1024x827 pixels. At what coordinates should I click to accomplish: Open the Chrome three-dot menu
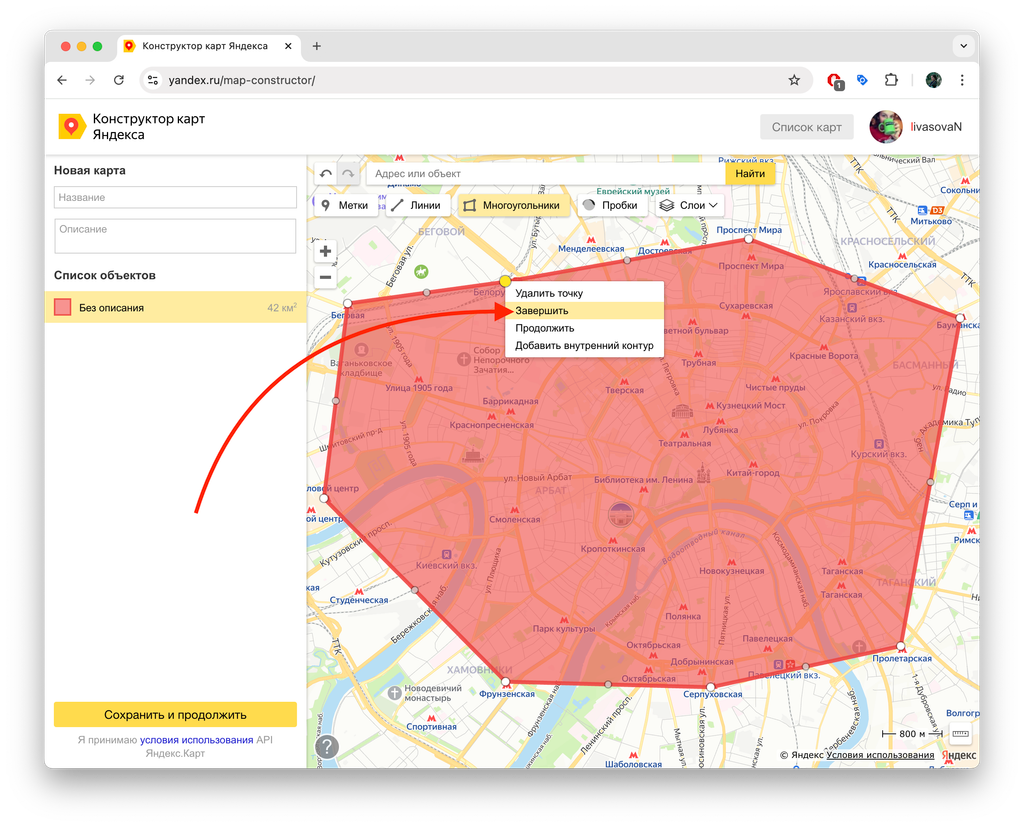(x=962, y=80)
